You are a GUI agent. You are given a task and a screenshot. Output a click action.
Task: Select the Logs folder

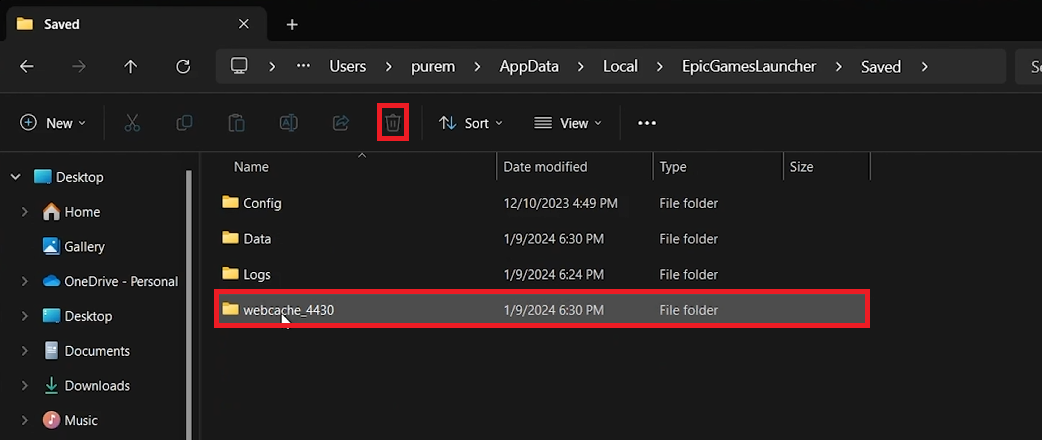(257, 274)
